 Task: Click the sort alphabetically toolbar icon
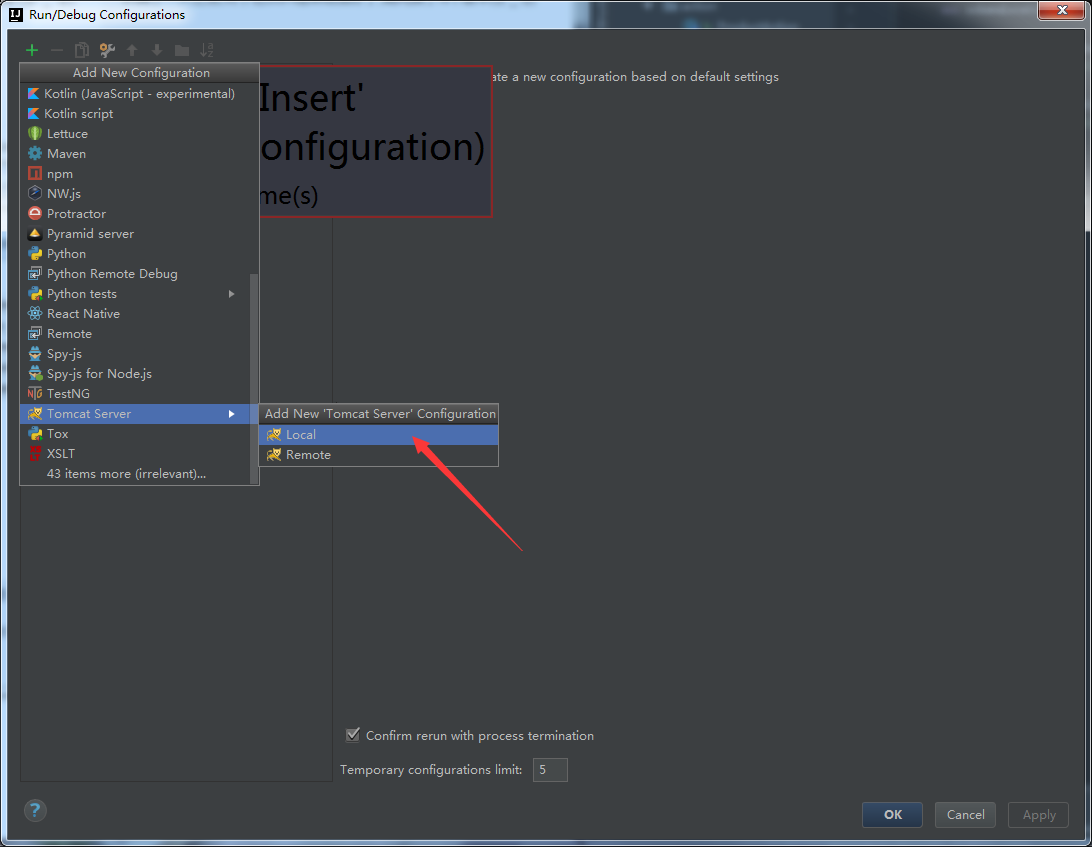[207, 50]
